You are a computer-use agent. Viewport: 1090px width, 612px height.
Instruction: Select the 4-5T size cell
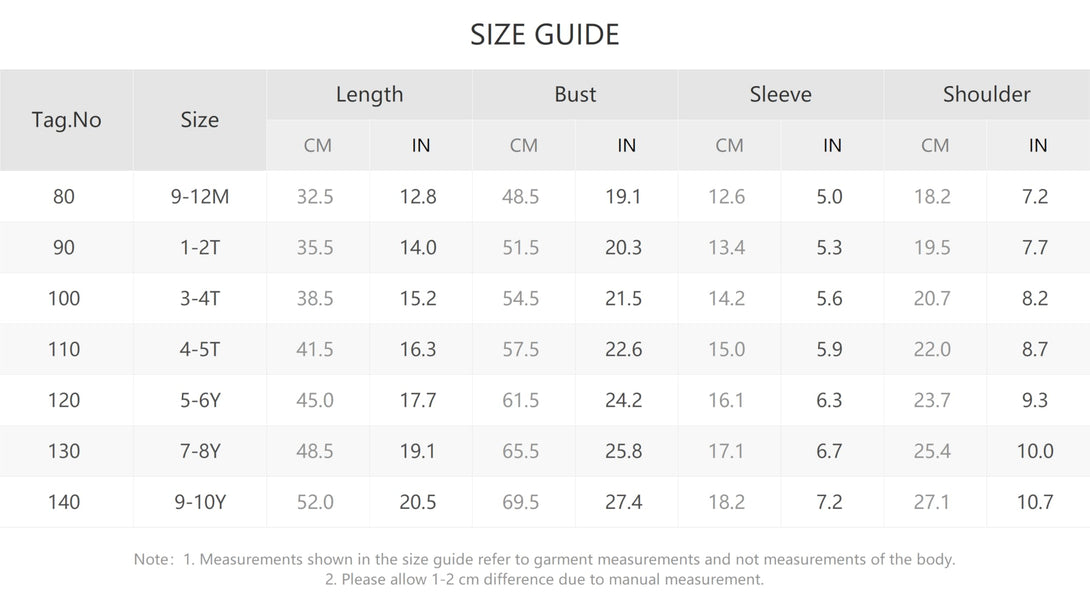200,349
